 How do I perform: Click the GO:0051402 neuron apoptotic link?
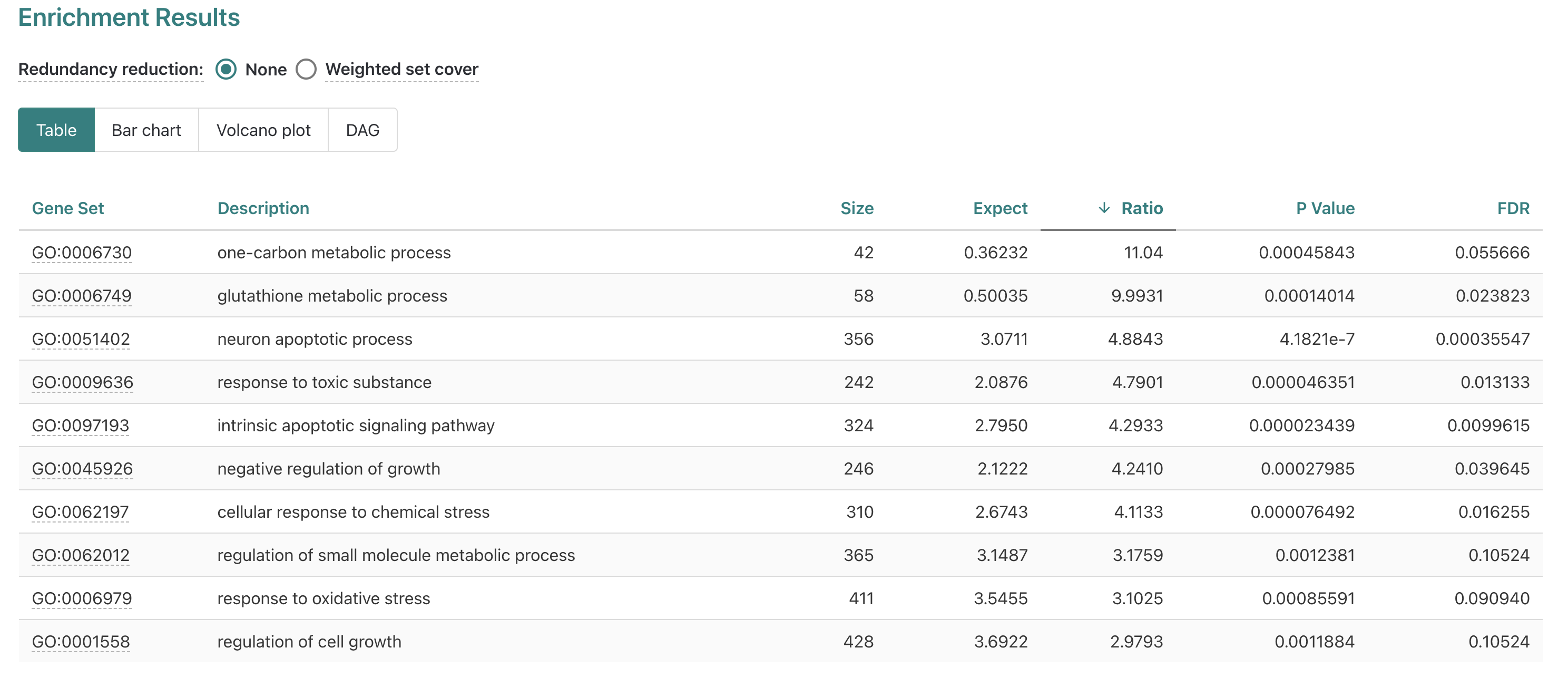pyautogui.click(x=81, y=340)
